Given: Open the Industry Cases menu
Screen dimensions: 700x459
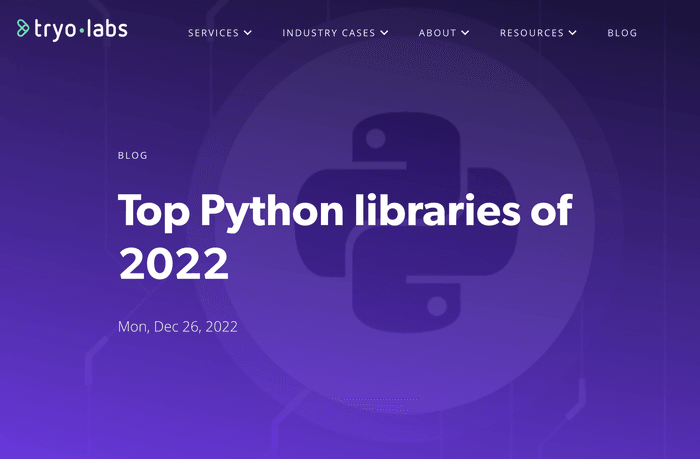Looking at the screenshot, I should 328,33.
